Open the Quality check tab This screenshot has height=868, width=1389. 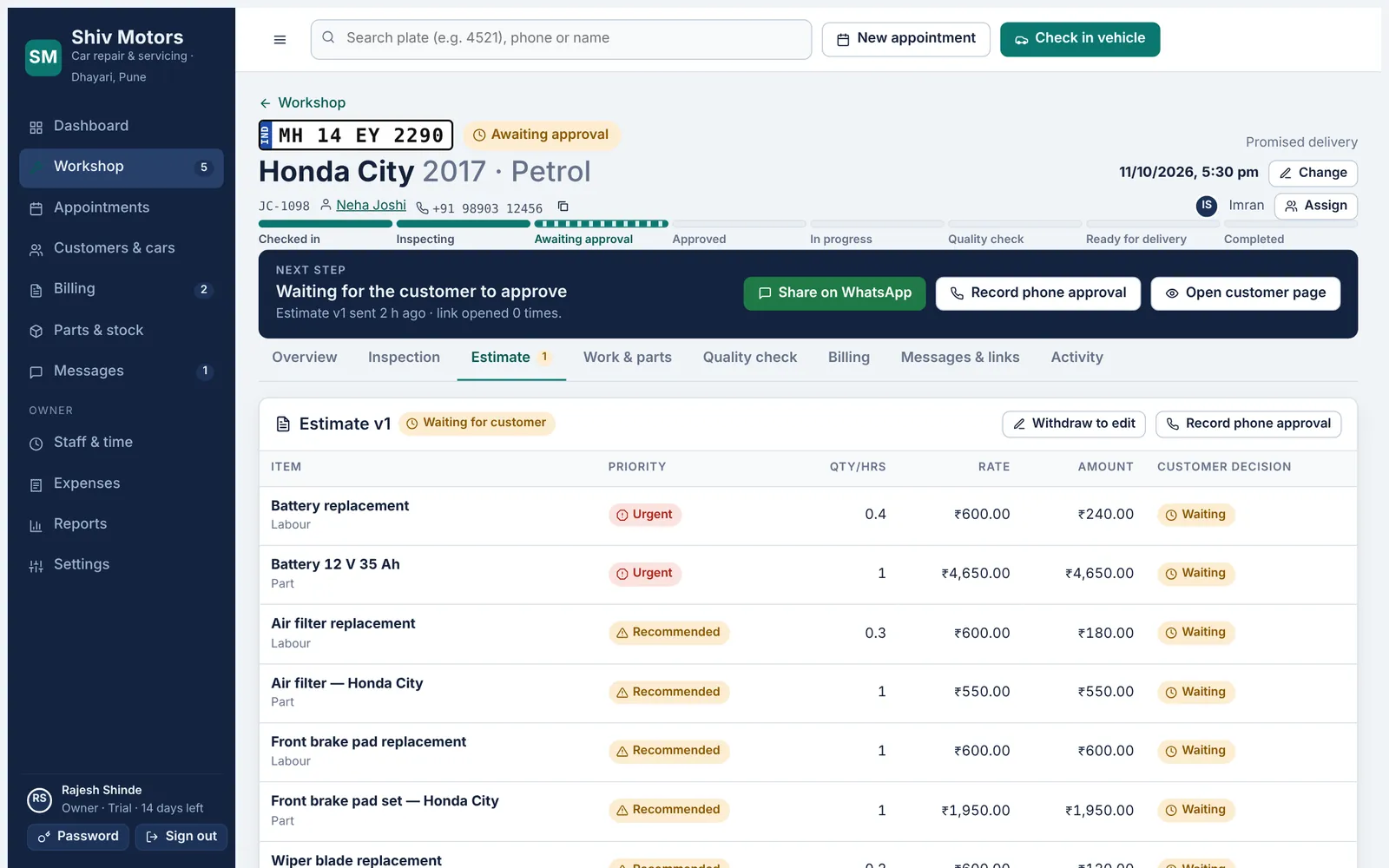[x=750, y=358]
